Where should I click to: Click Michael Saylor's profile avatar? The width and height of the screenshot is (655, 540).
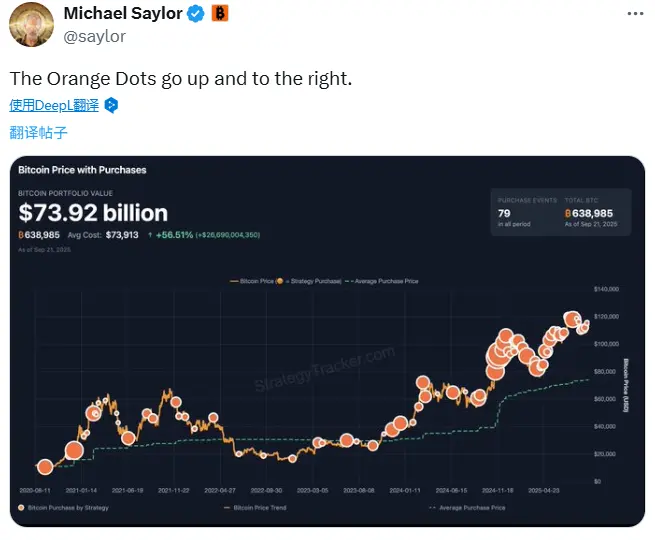[31, 23]
